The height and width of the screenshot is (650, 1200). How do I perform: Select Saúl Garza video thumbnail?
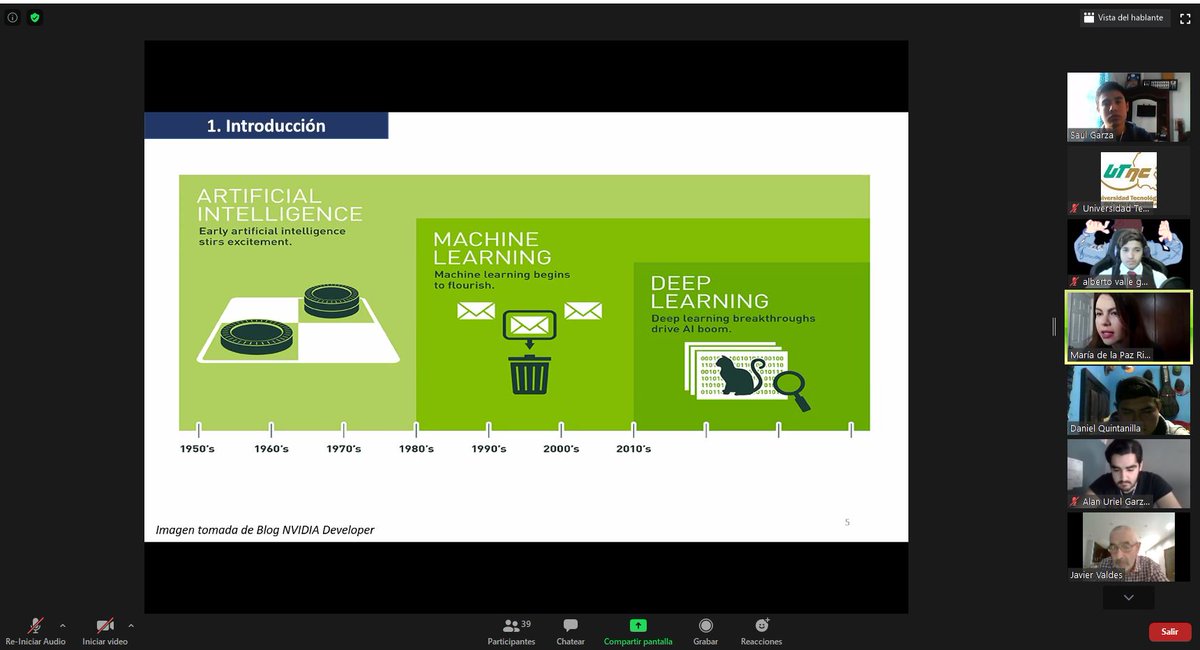click(x=1128, y=107)
